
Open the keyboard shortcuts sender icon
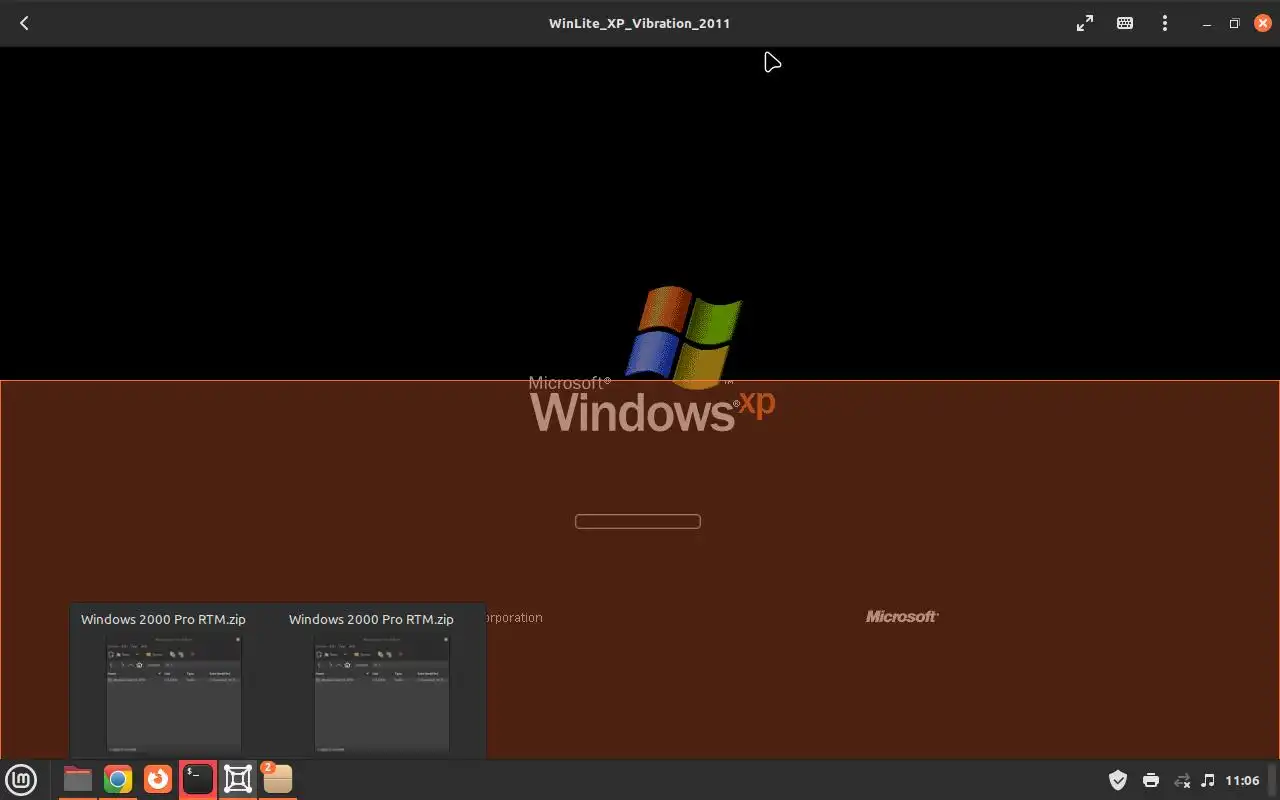[x=1125, y=23]
